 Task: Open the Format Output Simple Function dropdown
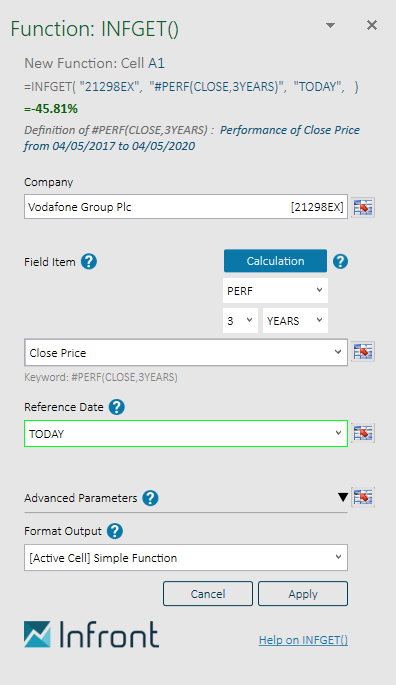click(x=186, y=557)
